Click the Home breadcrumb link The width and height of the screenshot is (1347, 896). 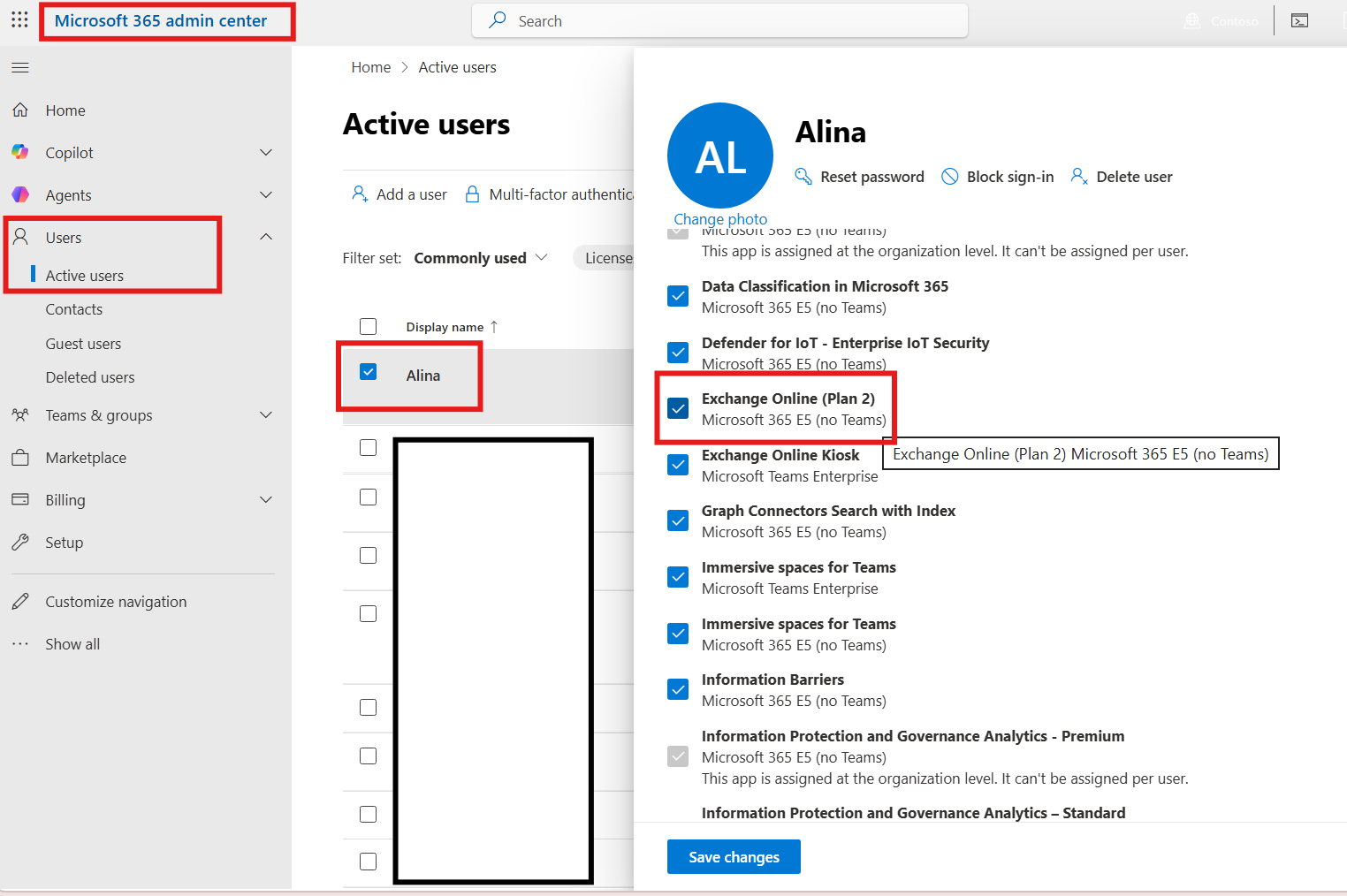[x=371, y=67]
